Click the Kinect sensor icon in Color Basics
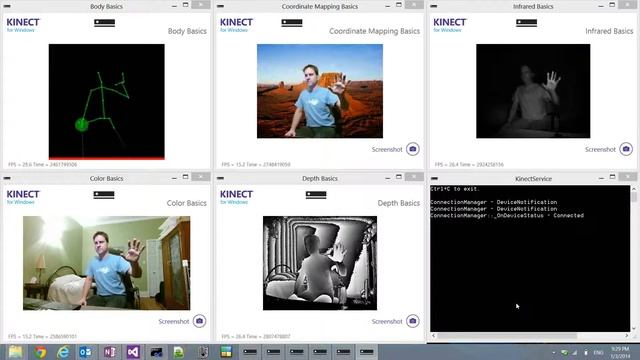The image size is (640, 360). [x=104, y=195]
